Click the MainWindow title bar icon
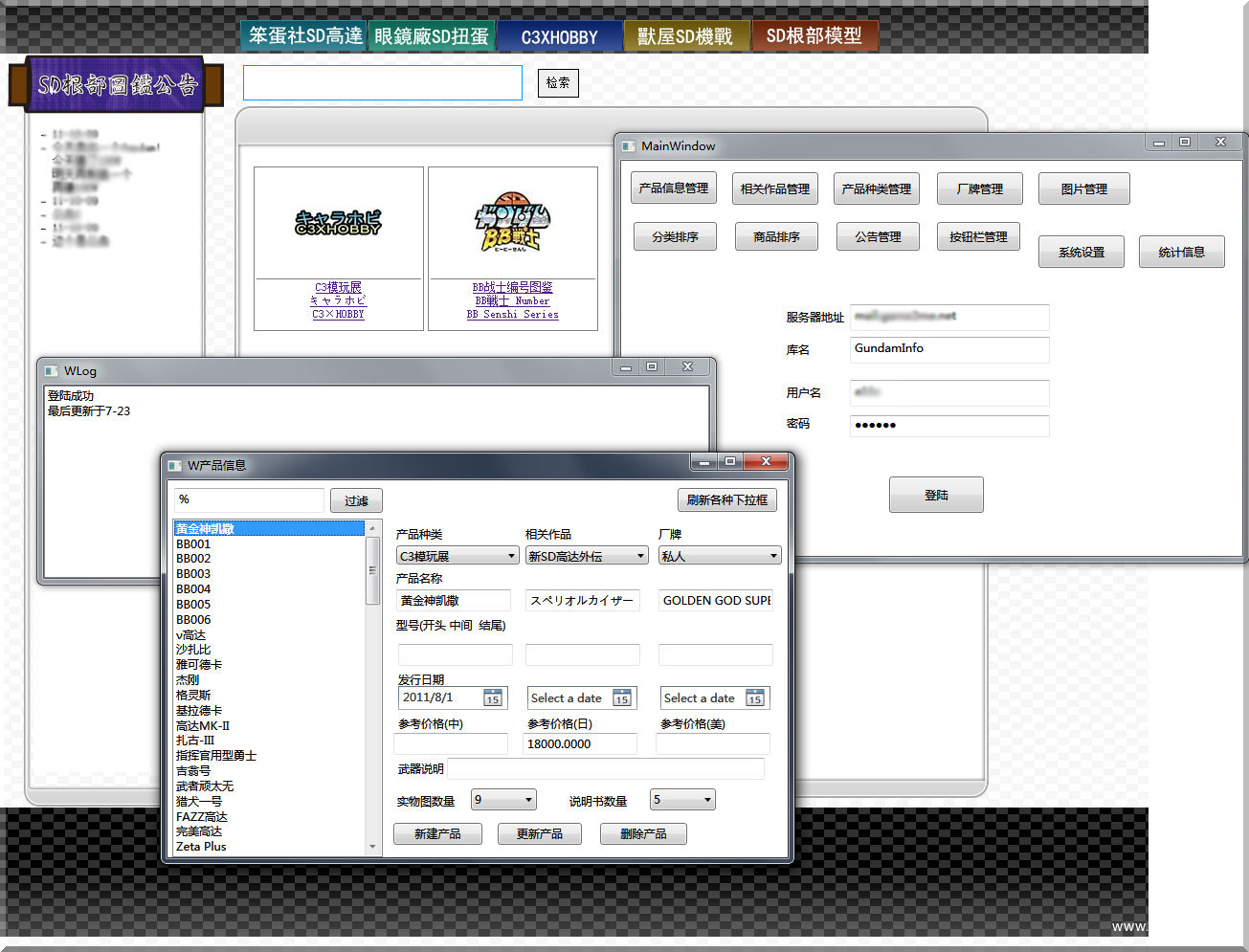Image resolution: width=1249 pixels, height=952 pixels. click(x=629, y=146)
